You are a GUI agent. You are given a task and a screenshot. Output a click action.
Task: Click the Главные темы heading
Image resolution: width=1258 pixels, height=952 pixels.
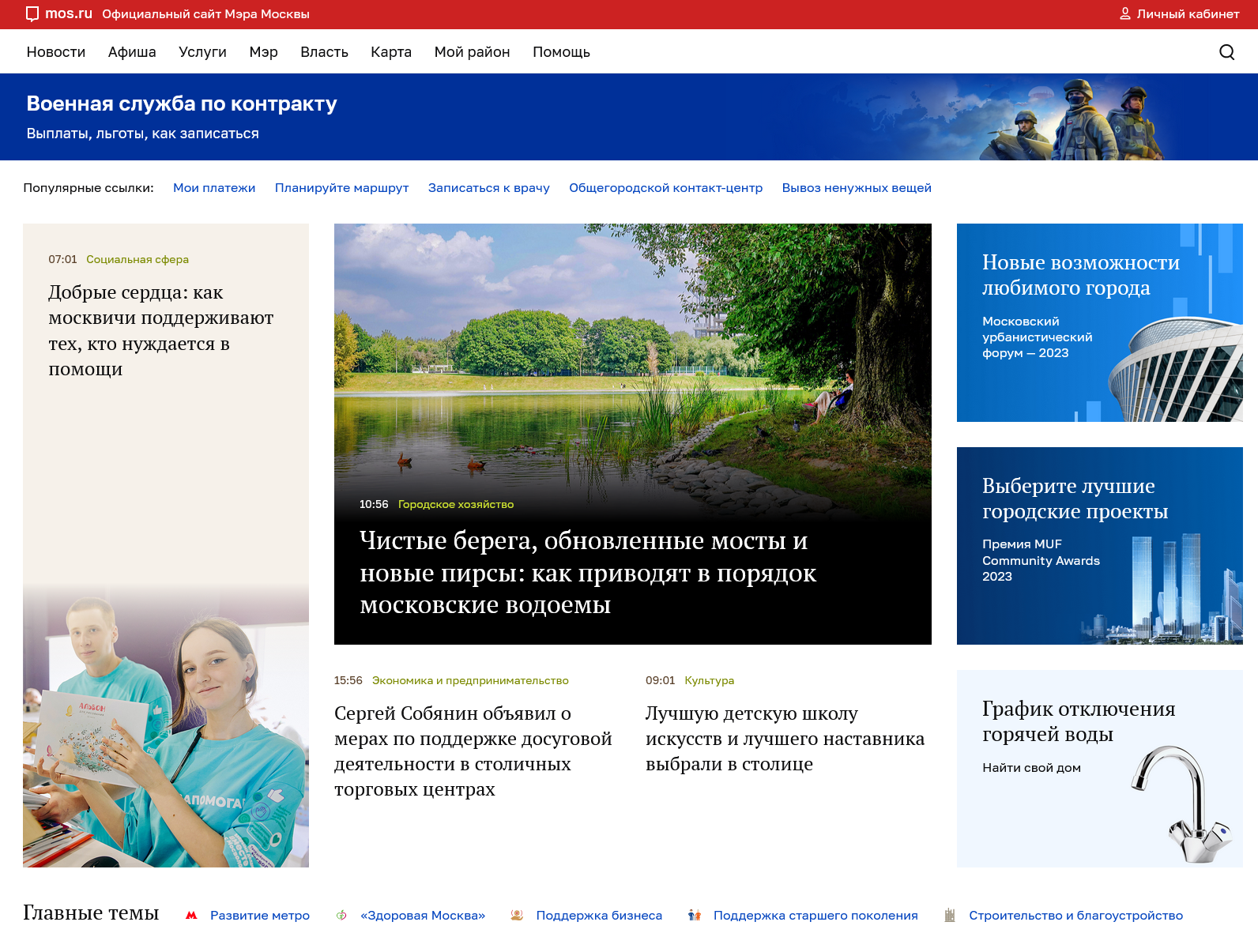(91, 912)
